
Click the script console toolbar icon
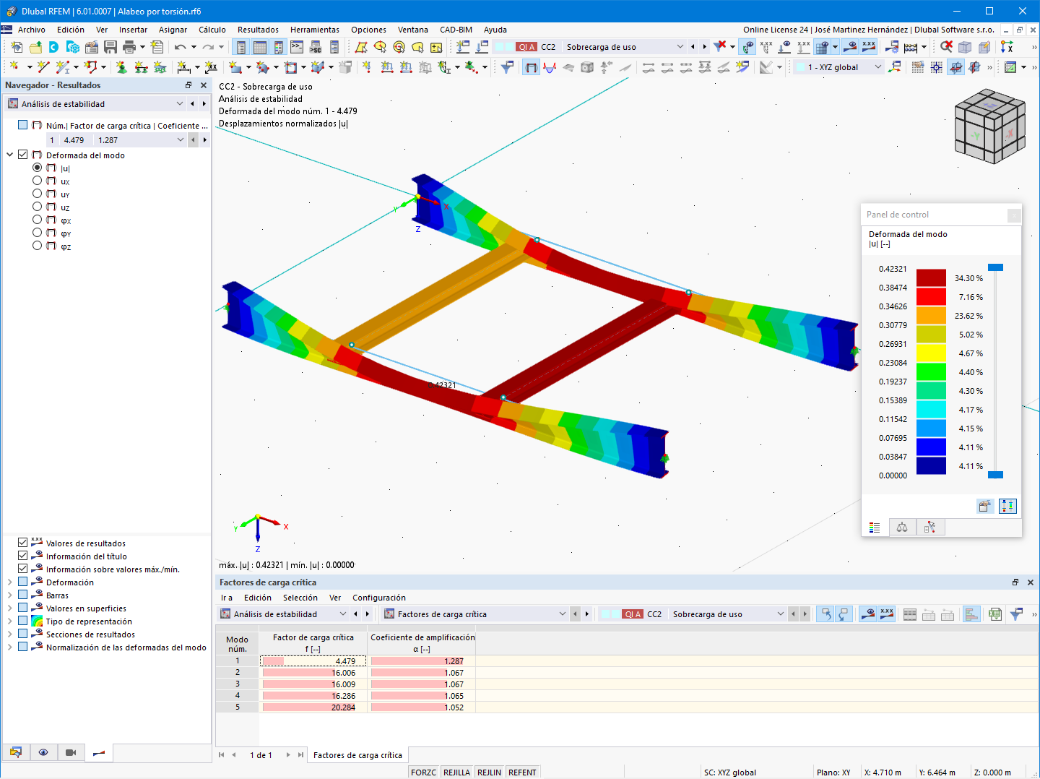296,47
